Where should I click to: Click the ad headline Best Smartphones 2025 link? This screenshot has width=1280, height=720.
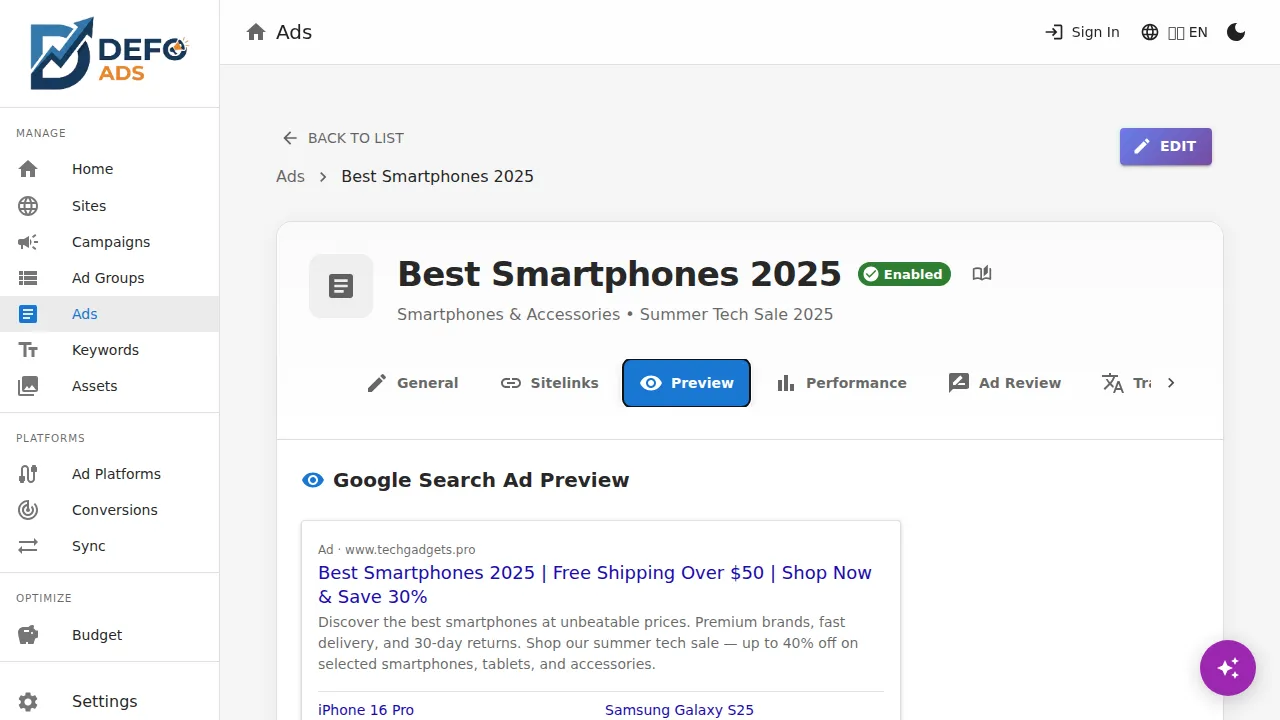pyautogui.click(x=595, y=585)
